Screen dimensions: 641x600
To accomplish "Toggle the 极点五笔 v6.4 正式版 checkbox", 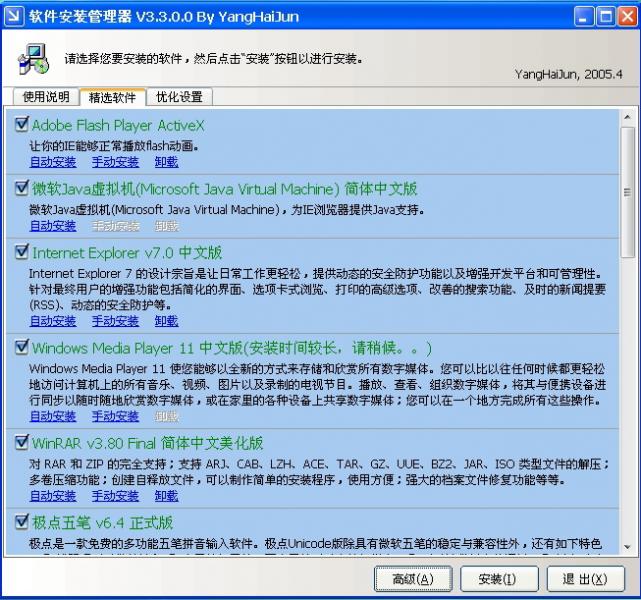I will (x=21, y=522).
